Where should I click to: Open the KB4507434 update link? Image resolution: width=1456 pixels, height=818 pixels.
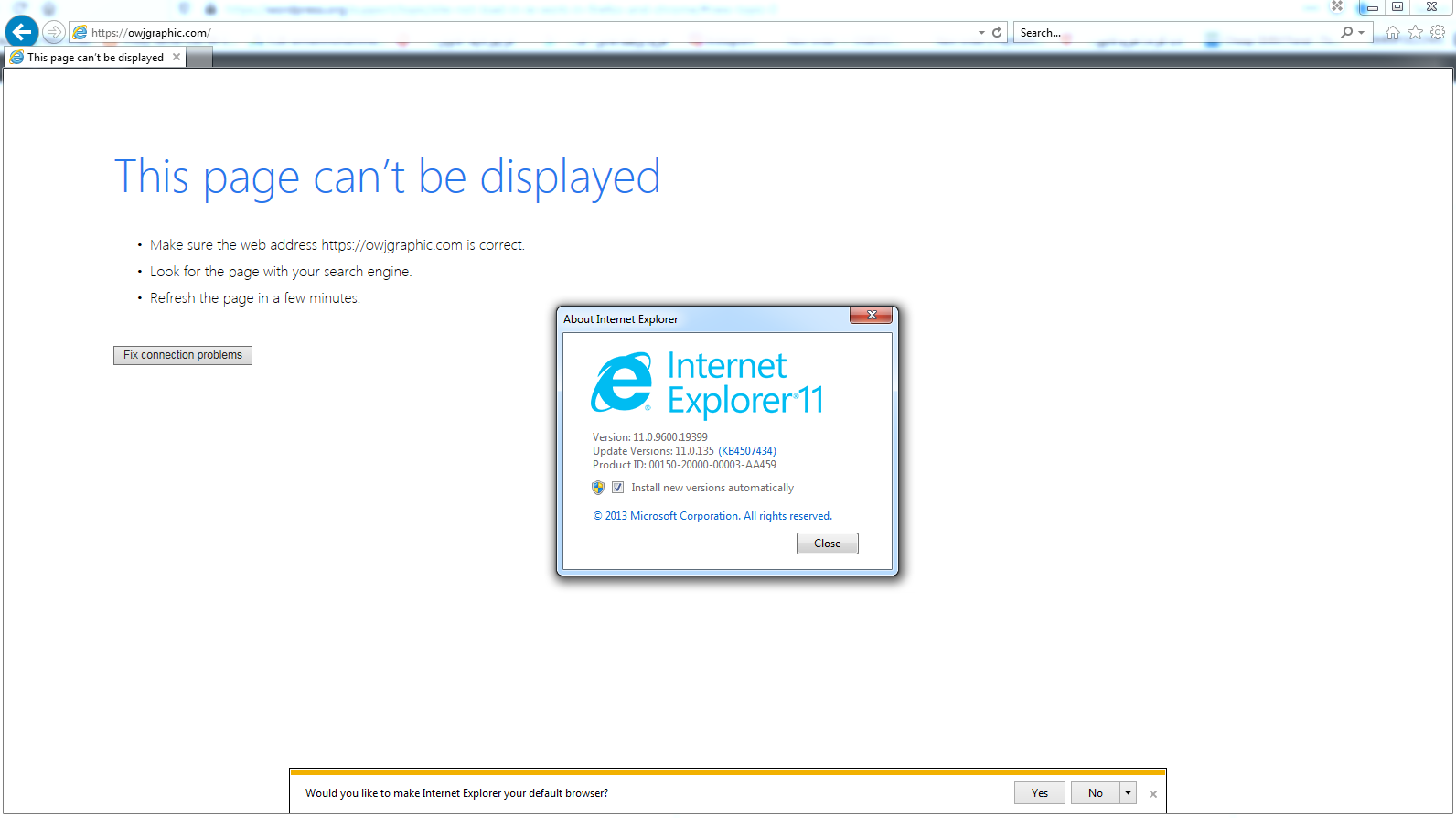[x=747, y=451]
